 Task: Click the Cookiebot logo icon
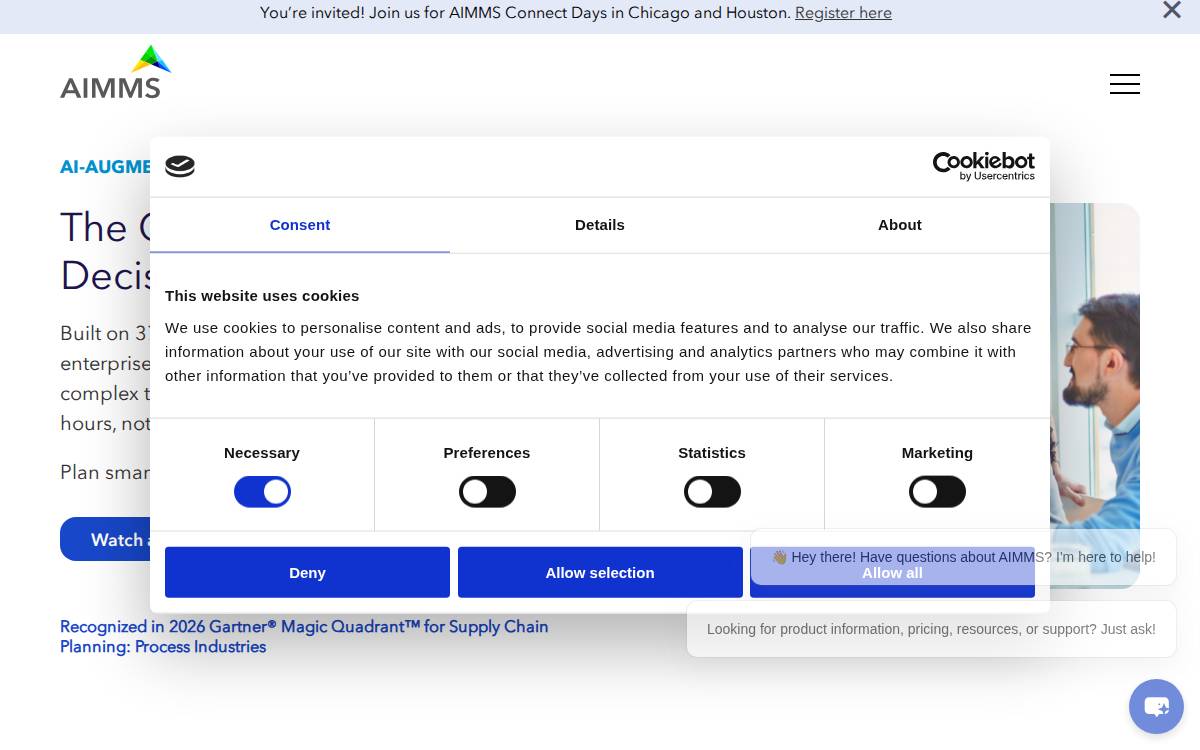coord(180,167)
